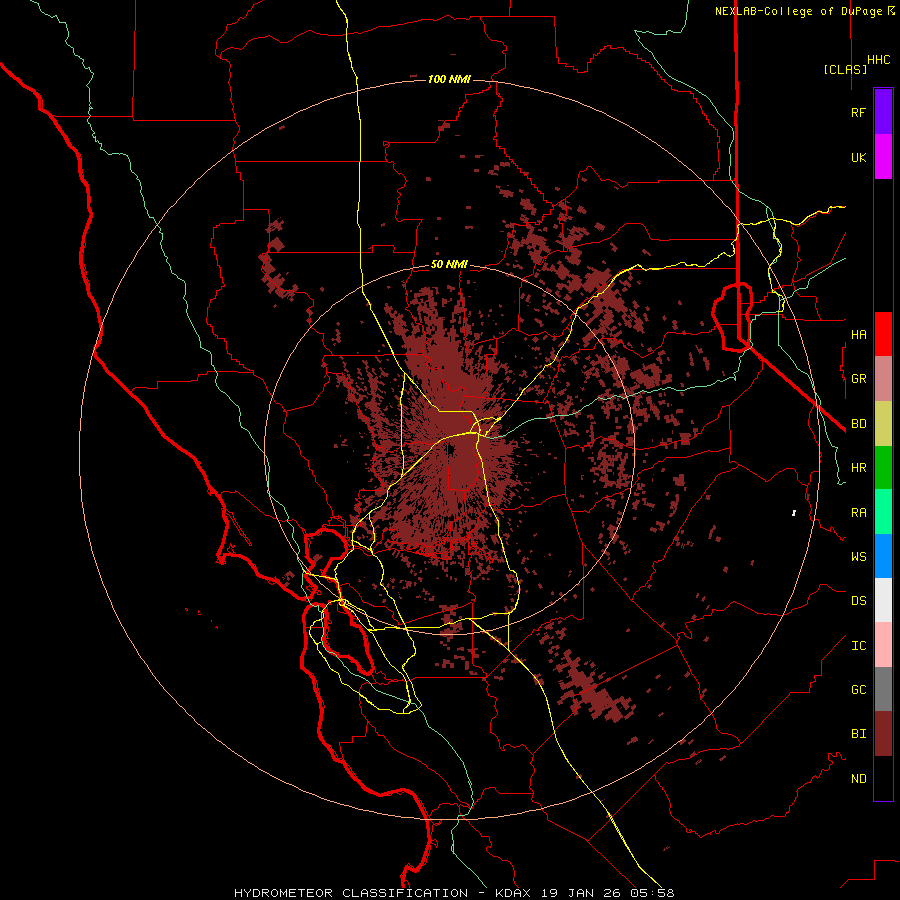Click the DS white legend swatch
The height and width of the screenshot is (900, 900).
(x=883, y=600)
